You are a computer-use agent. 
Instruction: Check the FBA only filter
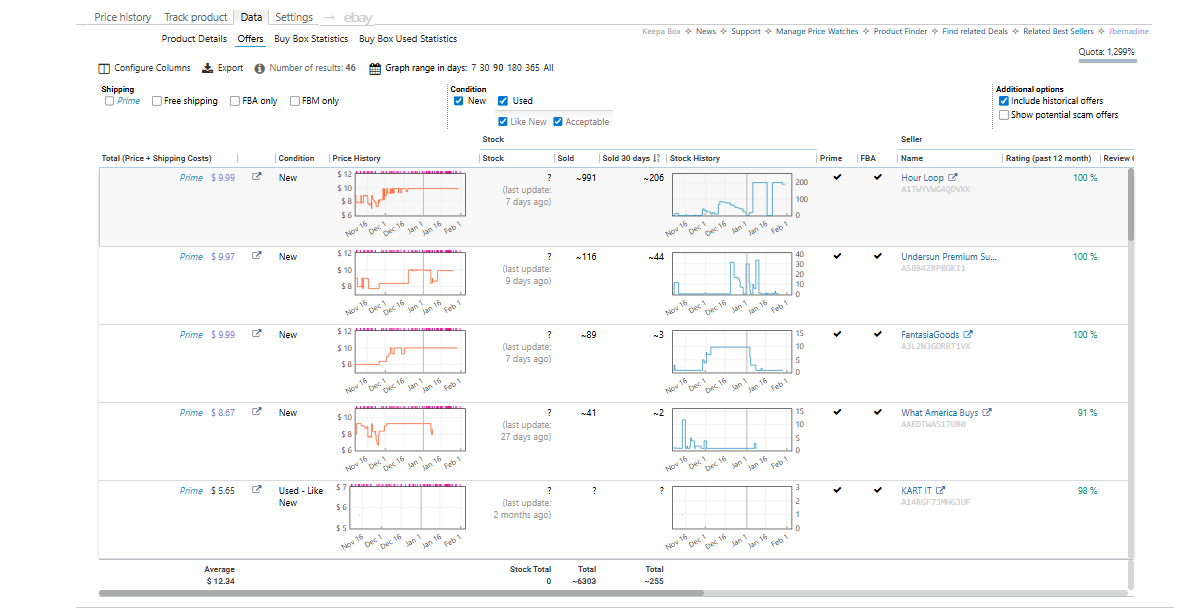pyautogui.click(x=235, y=101)
